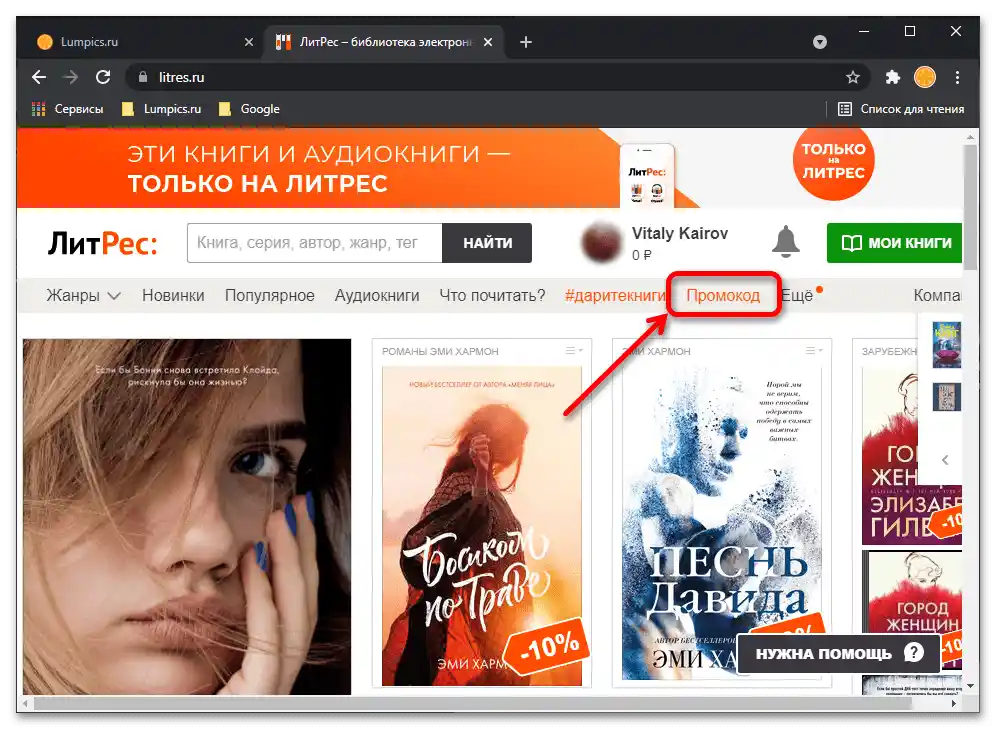Screen dimensions: 996x729
Task: Open the second small book thumbnail in side panel
Action: coord(946,397)
